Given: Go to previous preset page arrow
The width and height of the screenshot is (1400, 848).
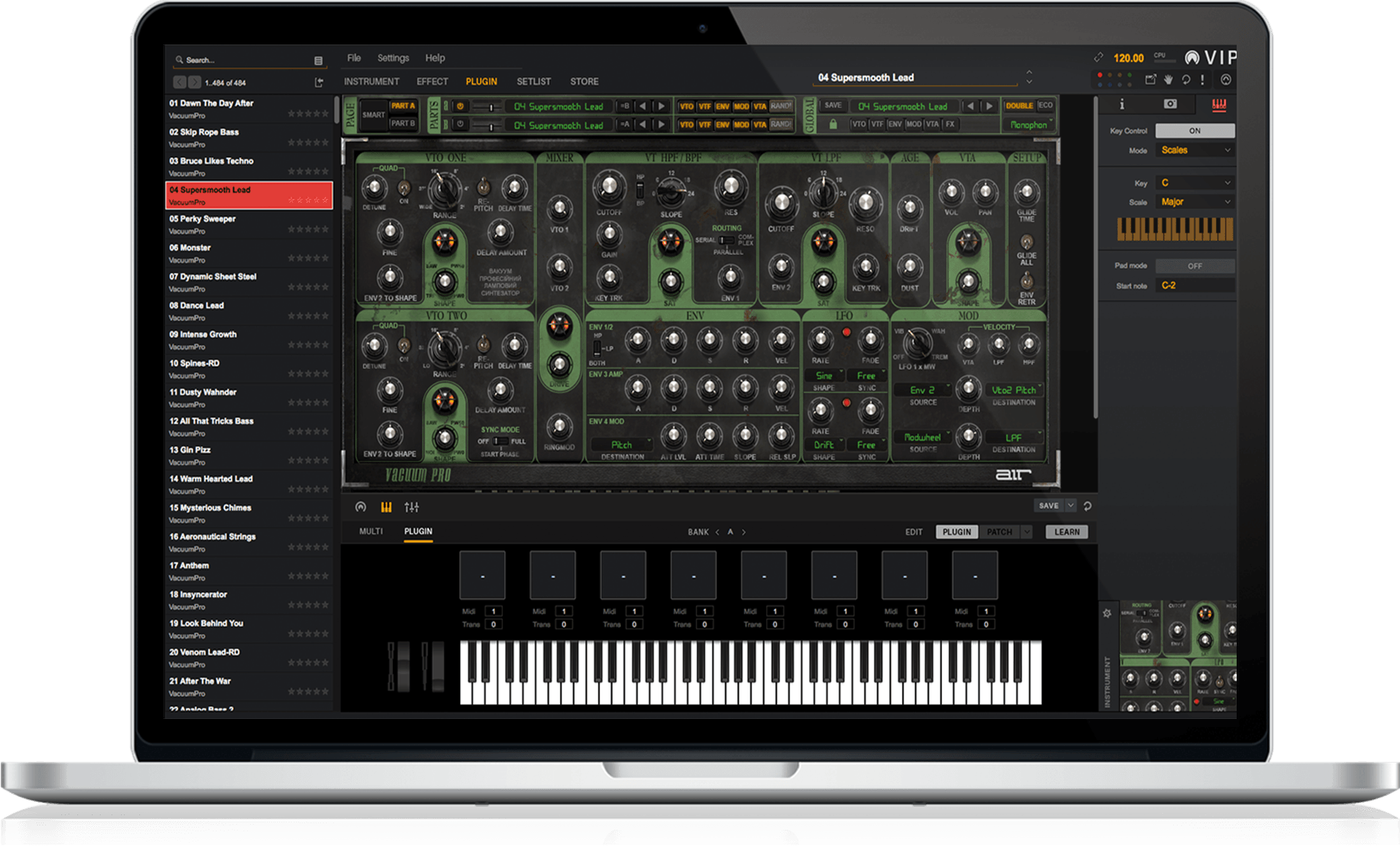Looking at the screenshot, I should coord(179,82).
